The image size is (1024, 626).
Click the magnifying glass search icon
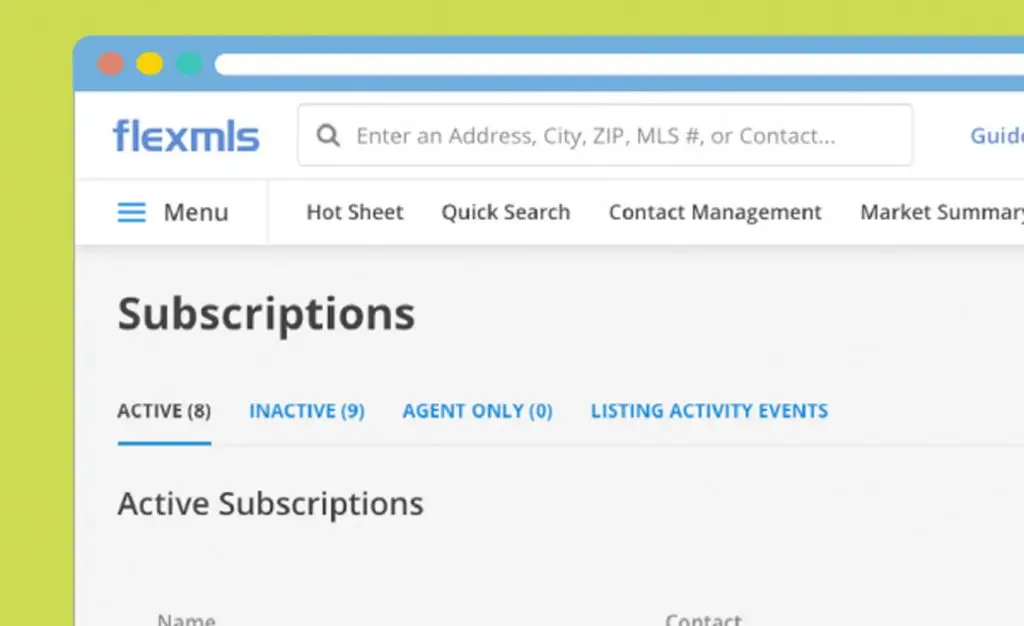click(x=328, y=136)
